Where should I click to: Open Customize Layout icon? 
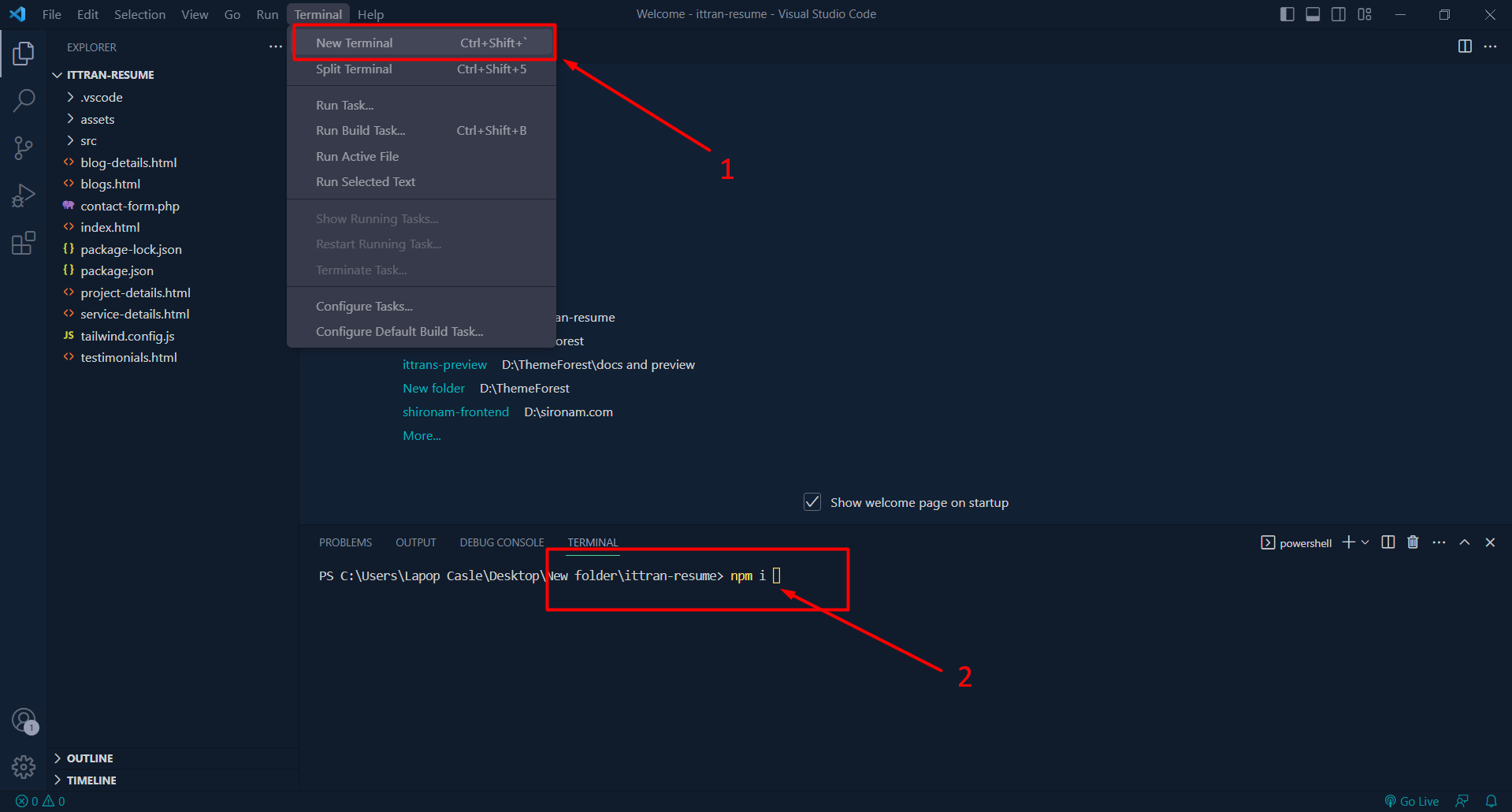tap(1365, 14)
